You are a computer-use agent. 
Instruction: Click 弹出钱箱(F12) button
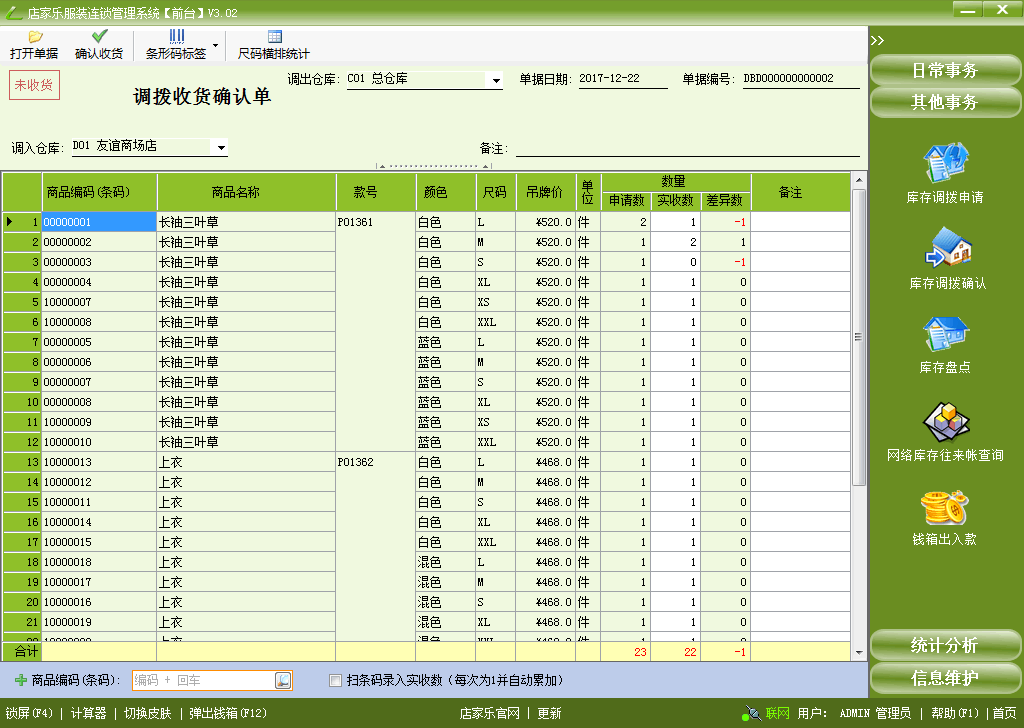[x=228, y=713]
